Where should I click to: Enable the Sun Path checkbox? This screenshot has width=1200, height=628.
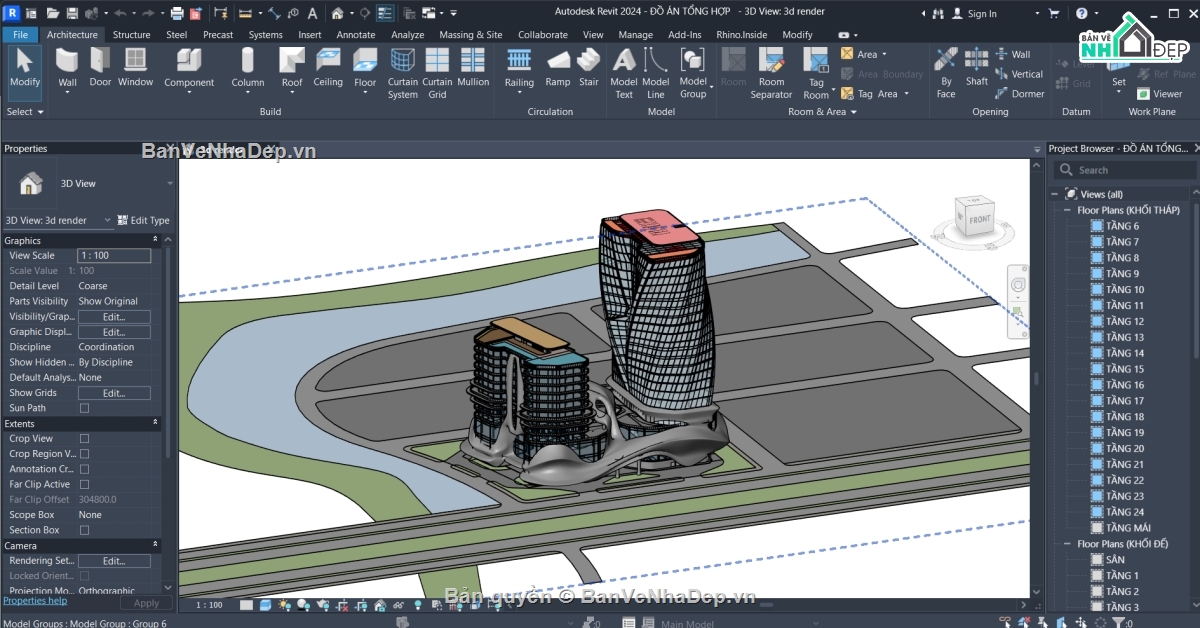coord(84,408)
